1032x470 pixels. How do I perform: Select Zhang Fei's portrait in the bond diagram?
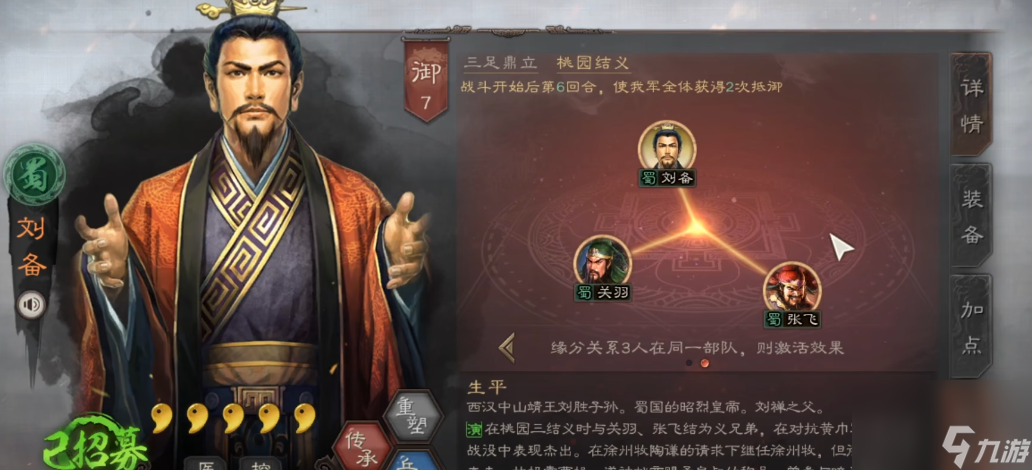click(x=792, y=287)
